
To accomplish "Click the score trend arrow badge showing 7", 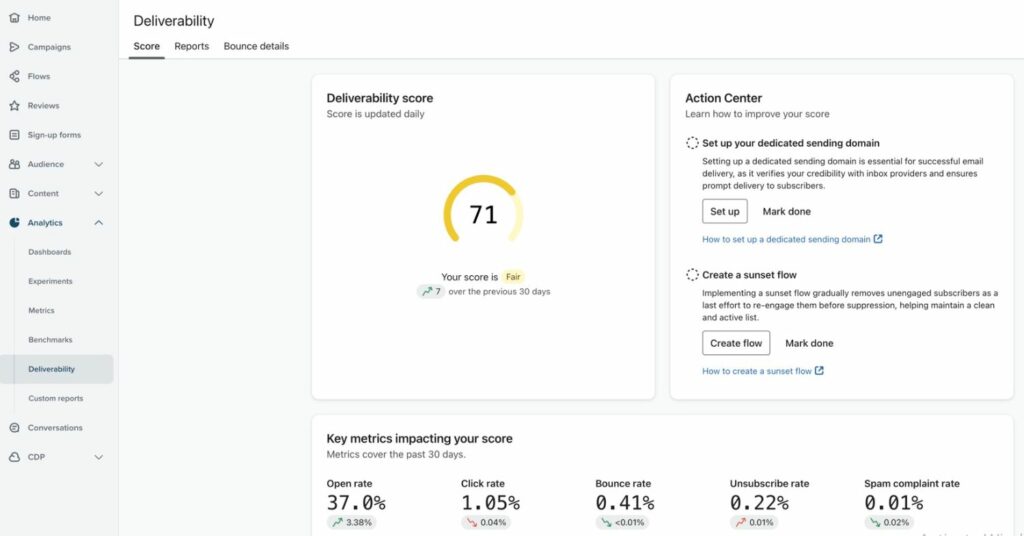I will [431, 292].
